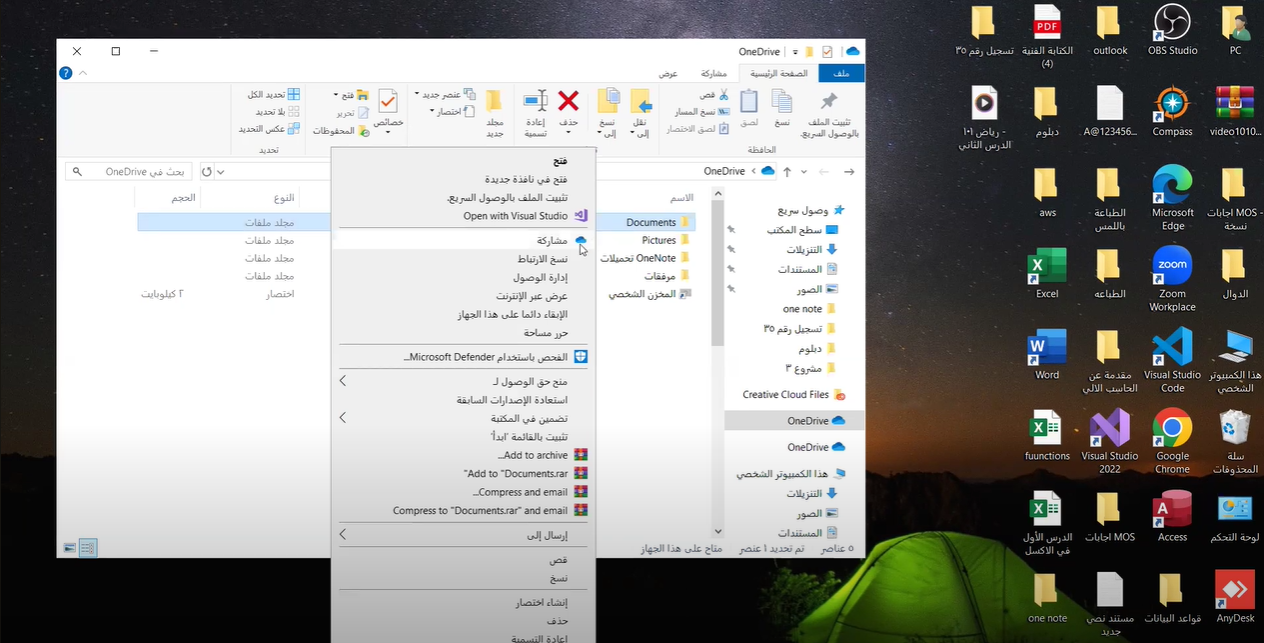Expand the address bar history dropdown
1264x643 pixels.
(x=220, y=172)
